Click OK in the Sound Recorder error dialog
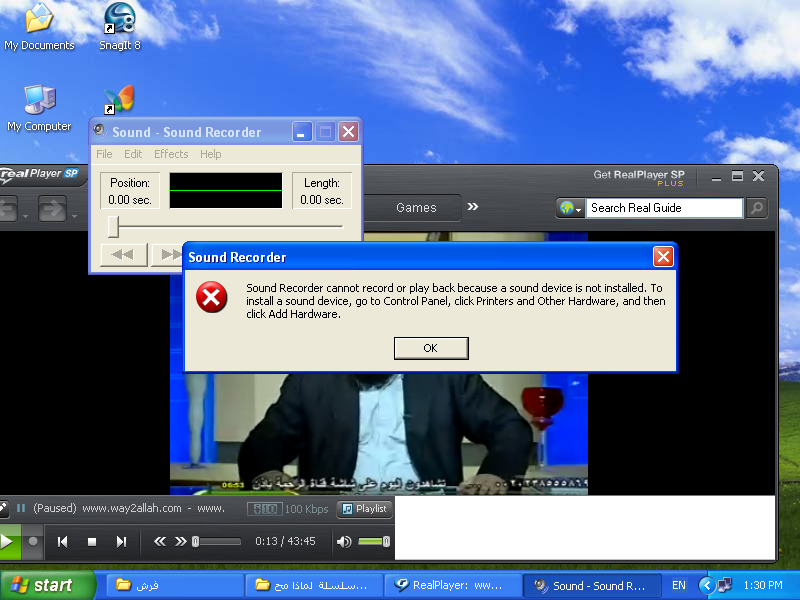This screenshot has height=600, width=800. pyautogui.click(x=431, y=348)
